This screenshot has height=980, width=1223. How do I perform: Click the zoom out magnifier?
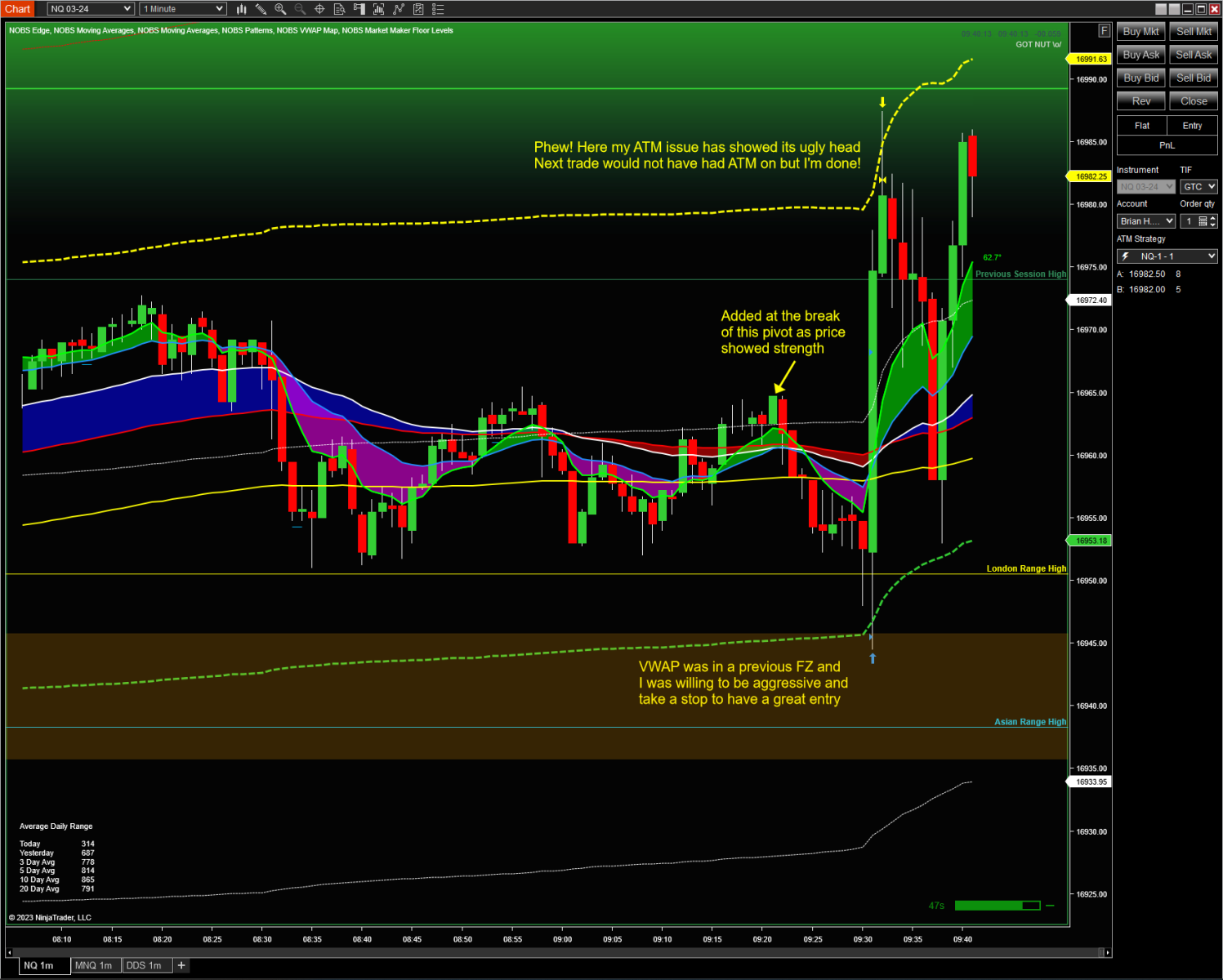pos(300,9)
